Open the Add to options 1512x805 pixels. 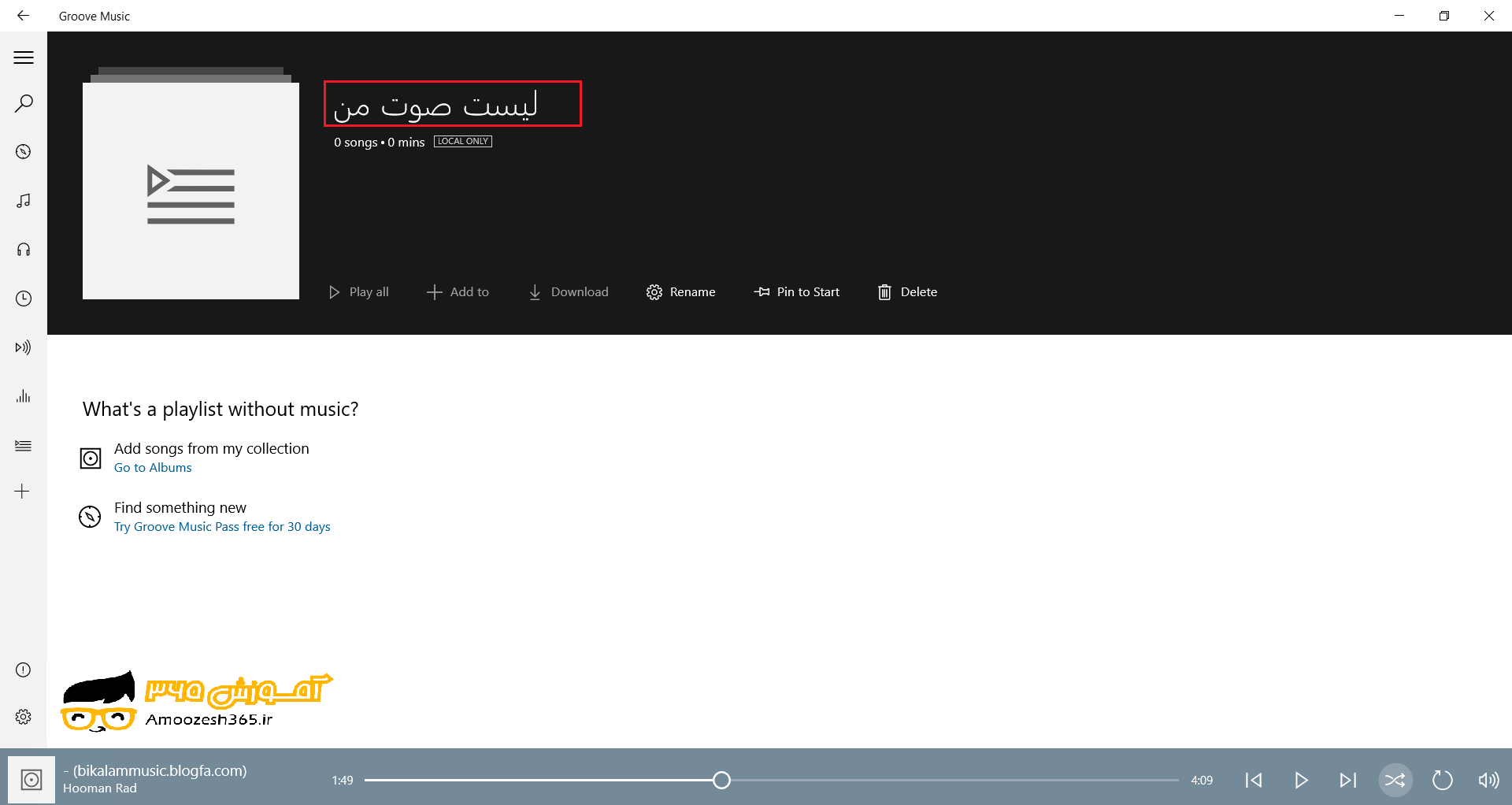coord(458,291)
